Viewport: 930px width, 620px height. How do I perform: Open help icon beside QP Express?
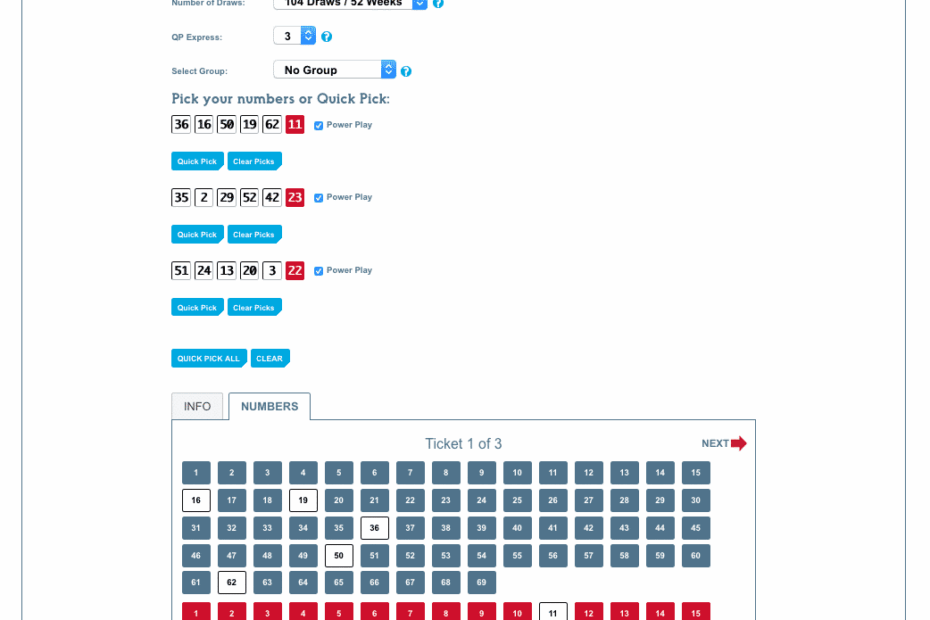click(x=326, y=37)
